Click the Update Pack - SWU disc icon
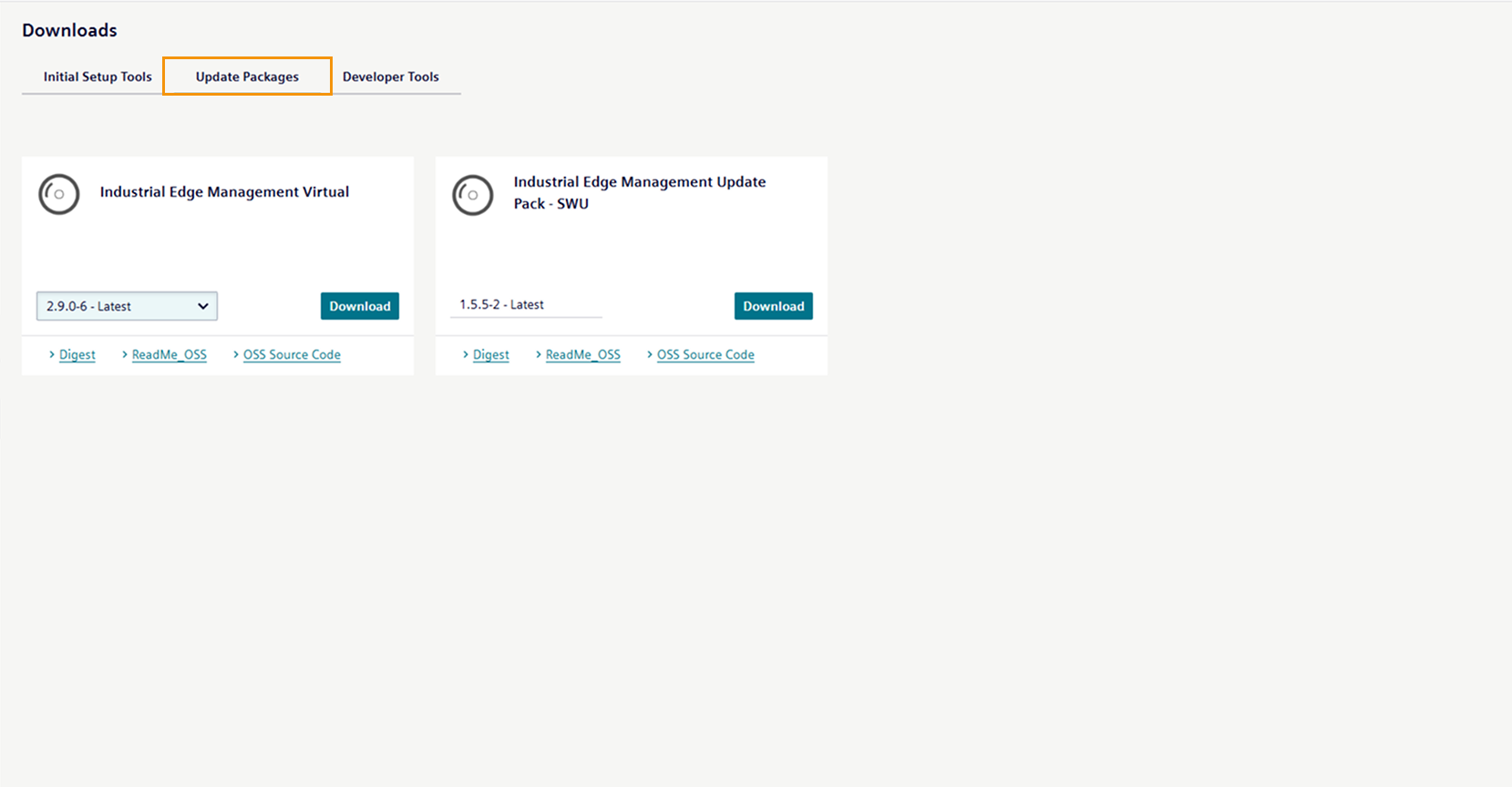1512x787 pixels. click(473, 195)
